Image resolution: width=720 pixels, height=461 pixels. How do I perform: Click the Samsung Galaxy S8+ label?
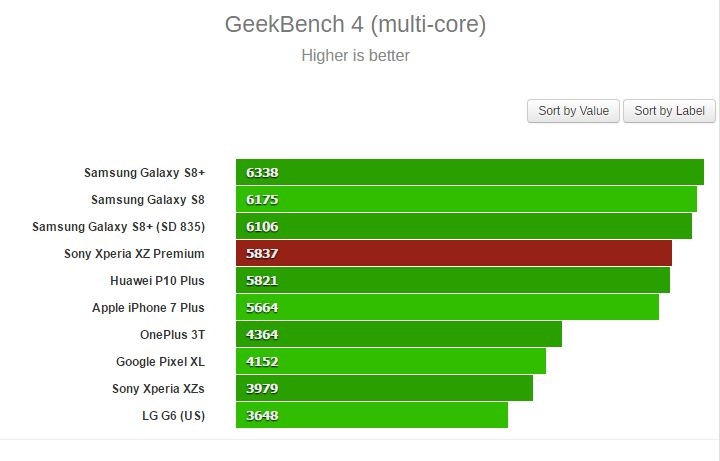tap(144, 172)
